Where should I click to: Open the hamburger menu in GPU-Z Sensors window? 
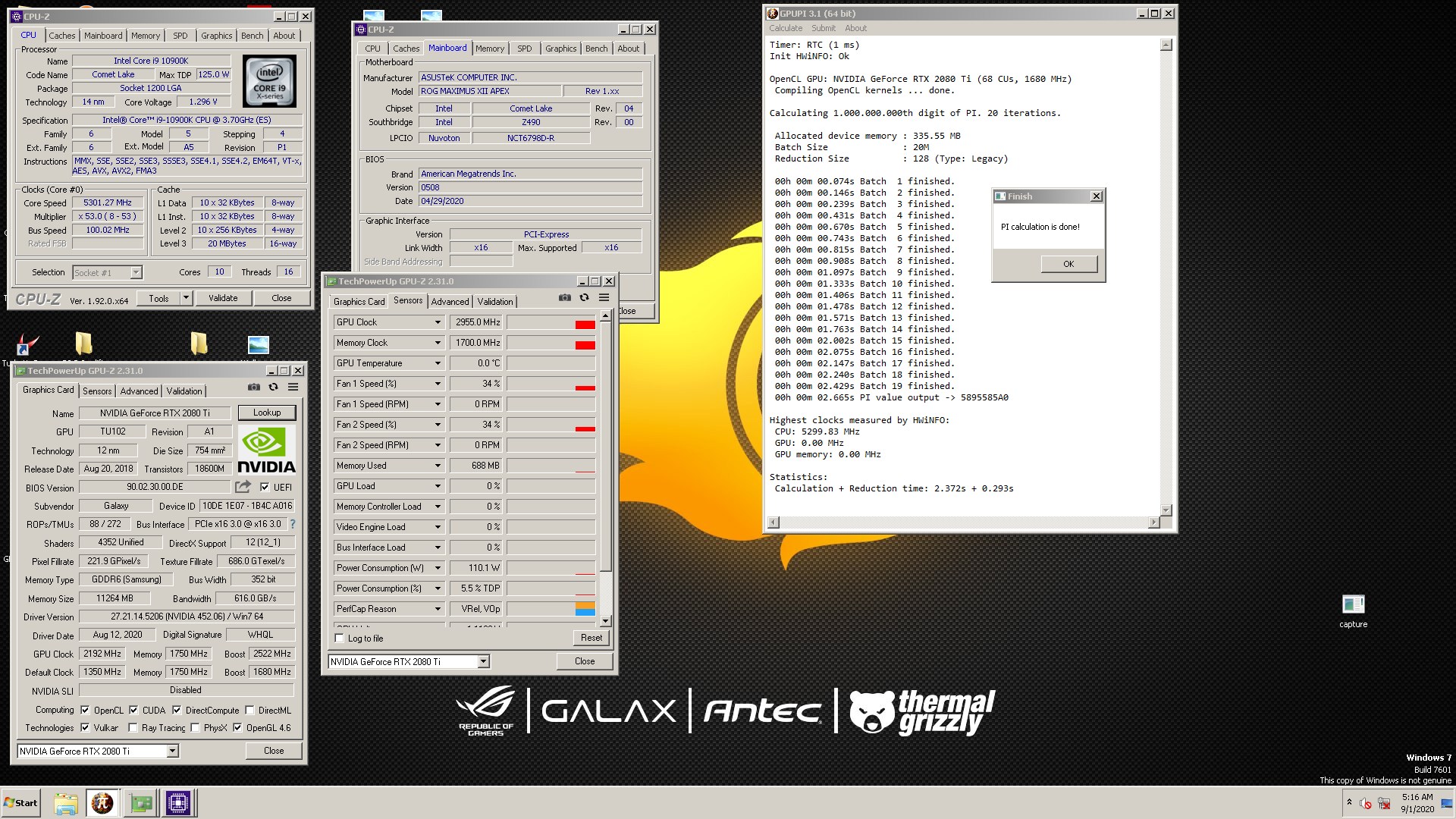coord(604,298)
